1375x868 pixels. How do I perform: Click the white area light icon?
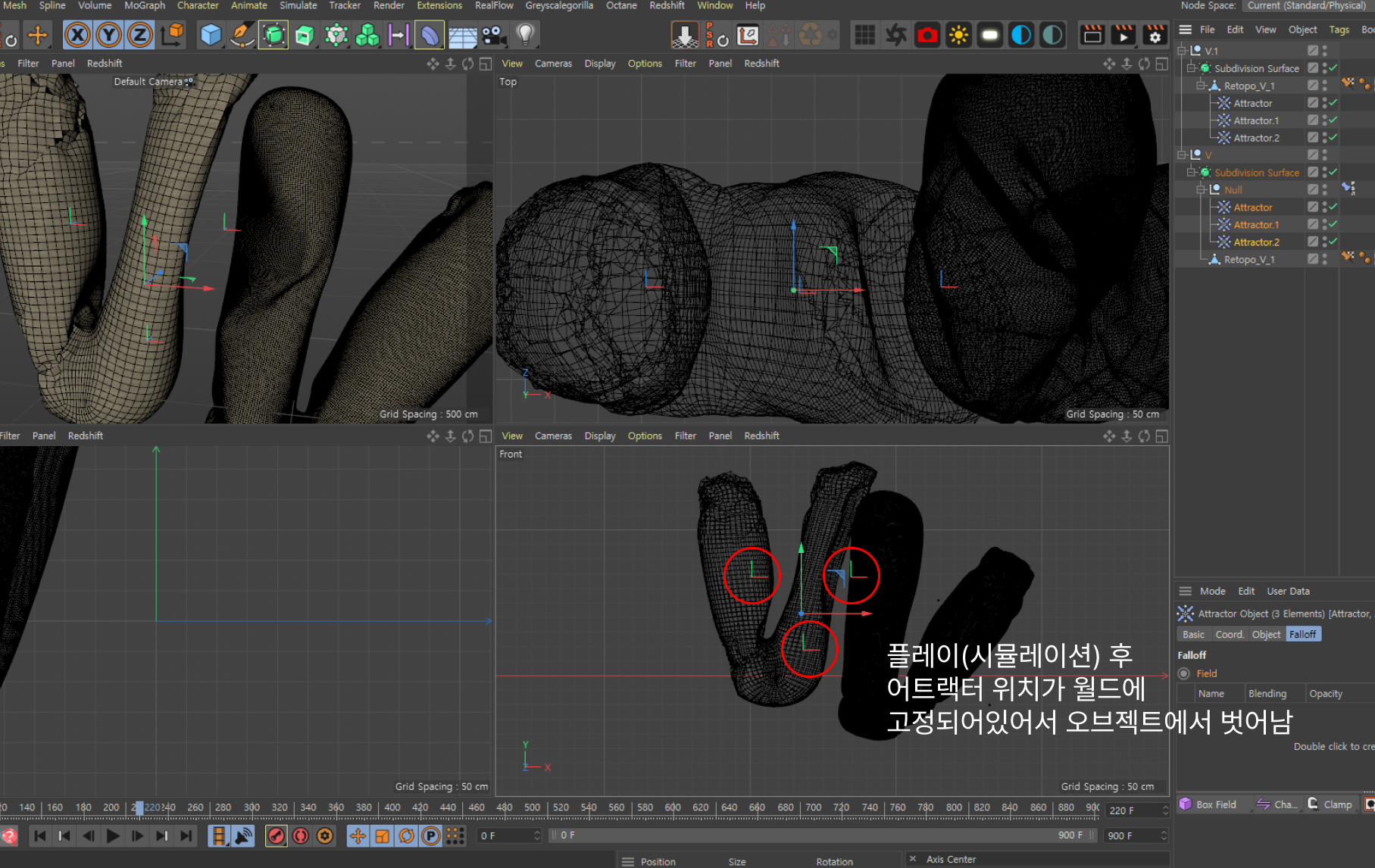tap(989, 35)
